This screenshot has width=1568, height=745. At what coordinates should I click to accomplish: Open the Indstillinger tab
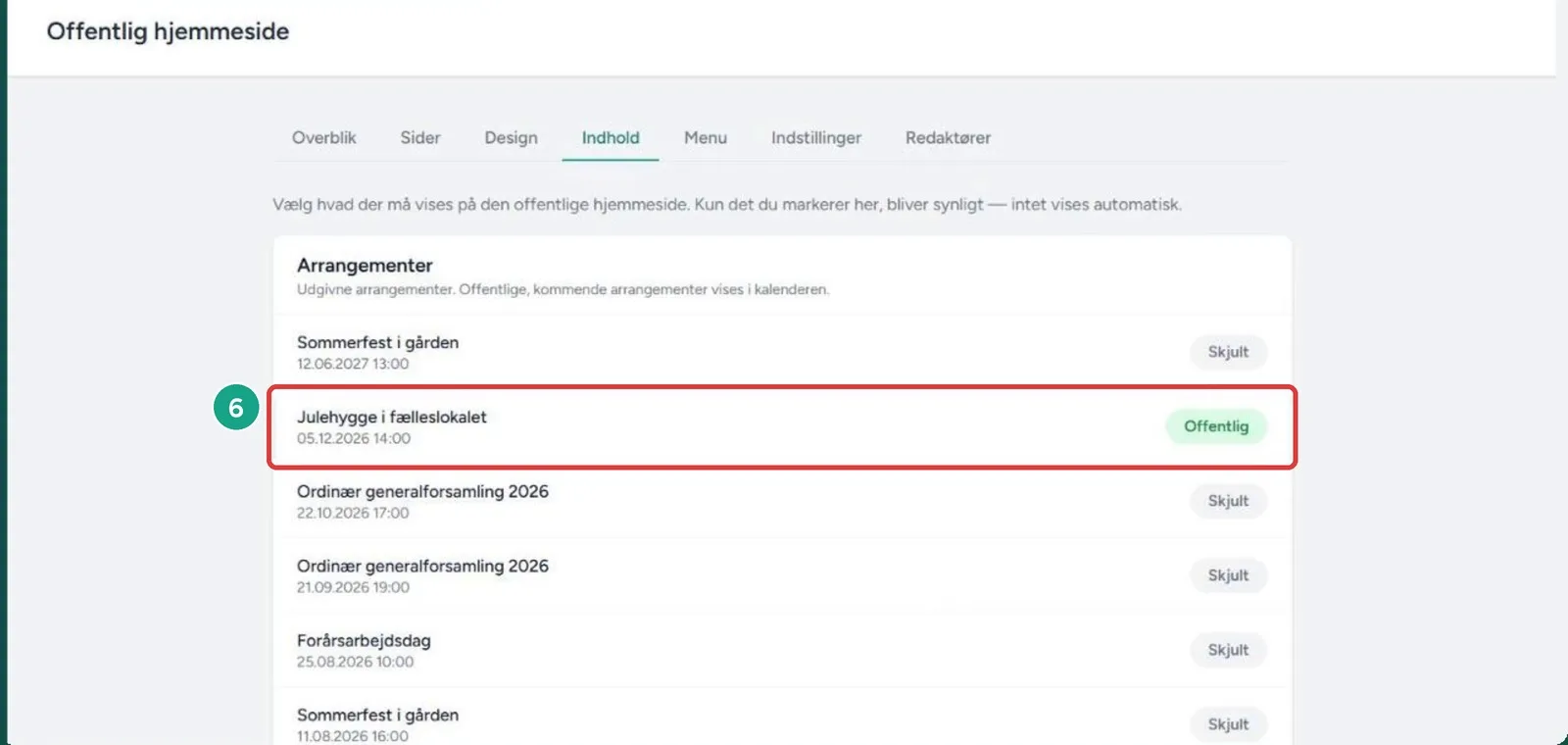(816, 138)
